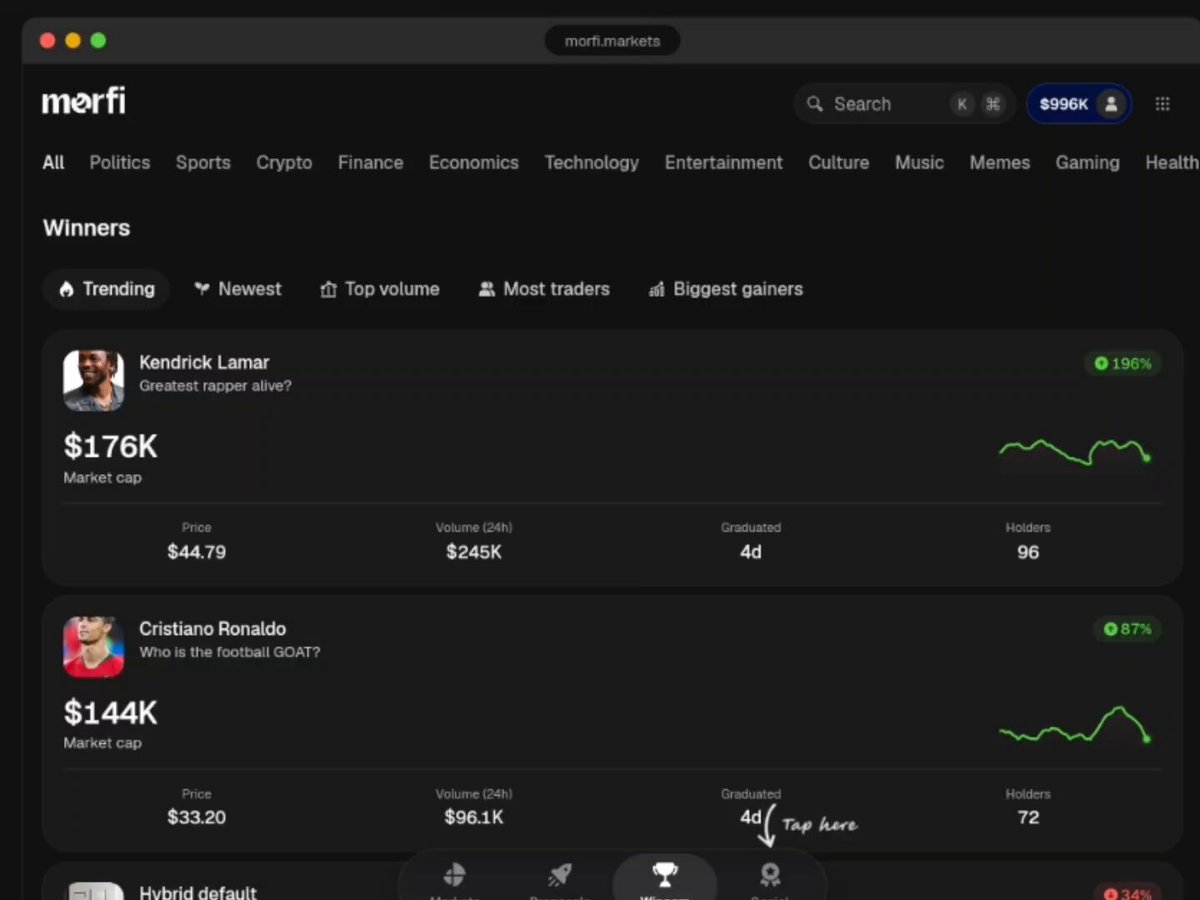Click "Who is the football GOAT?" subtitle
1200x900 pixels.
pos(229,652)
